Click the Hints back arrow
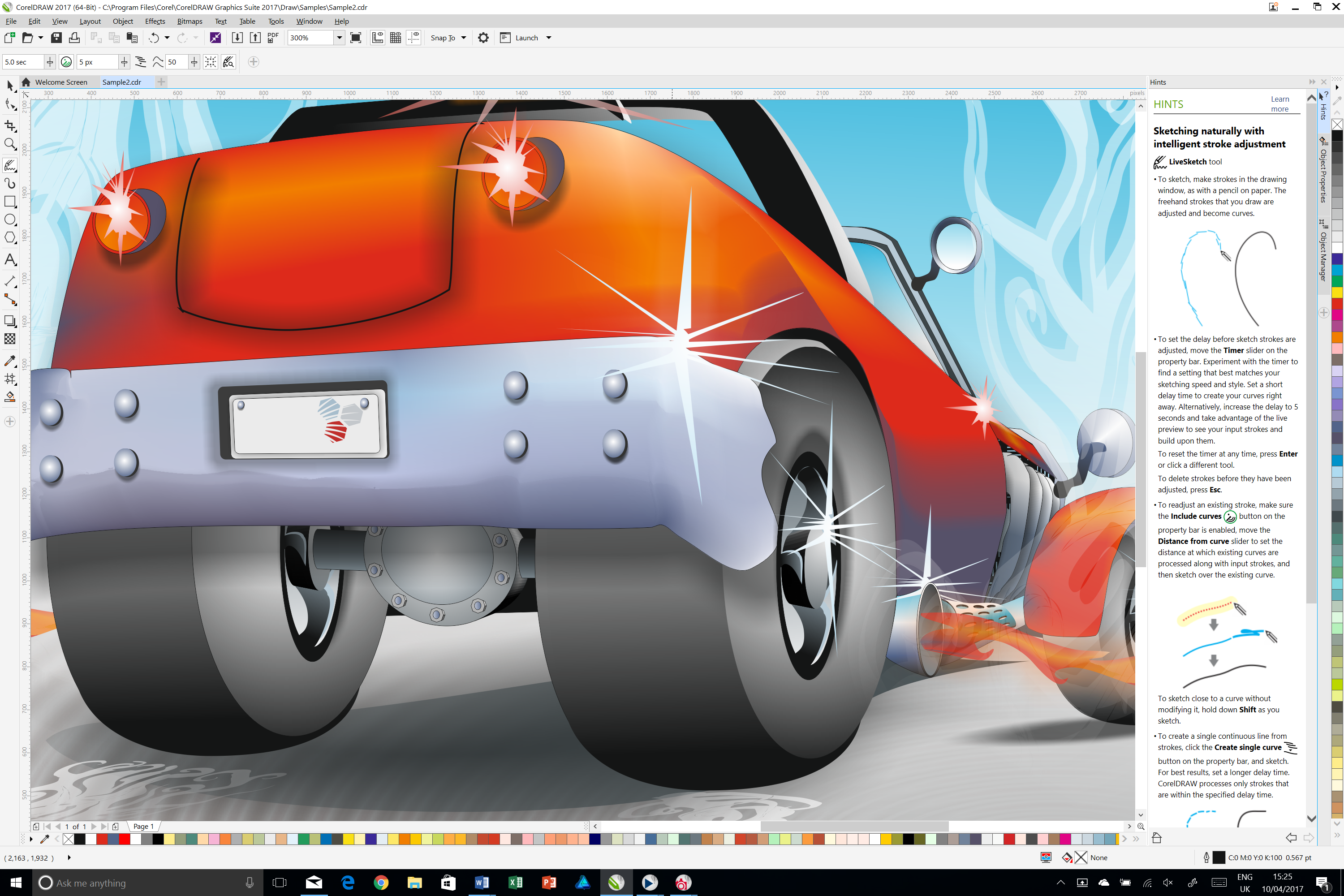The image size is (1344, 896). [x=1291, y=838]
